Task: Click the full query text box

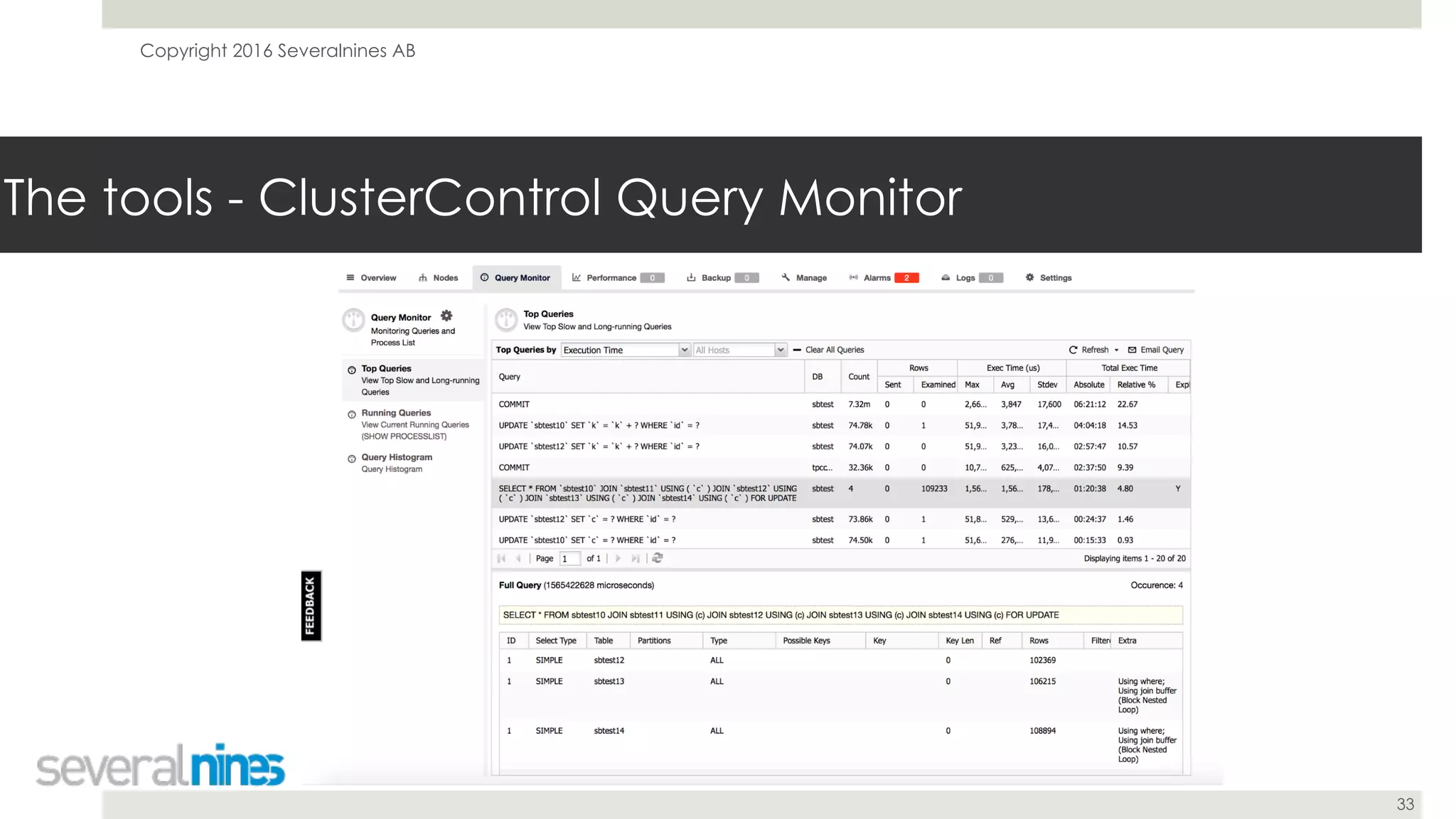Action: 841,615
